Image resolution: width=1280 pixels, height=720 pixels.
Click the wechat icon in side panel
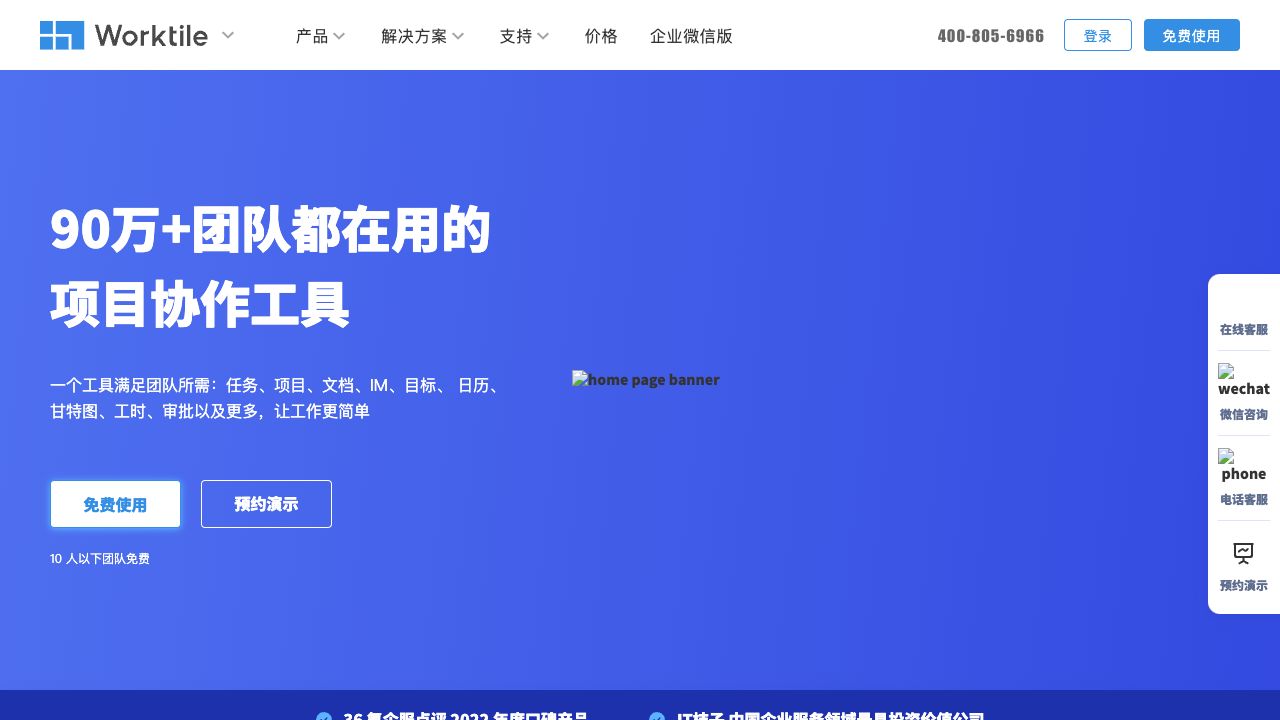[x=1243, y=380]
